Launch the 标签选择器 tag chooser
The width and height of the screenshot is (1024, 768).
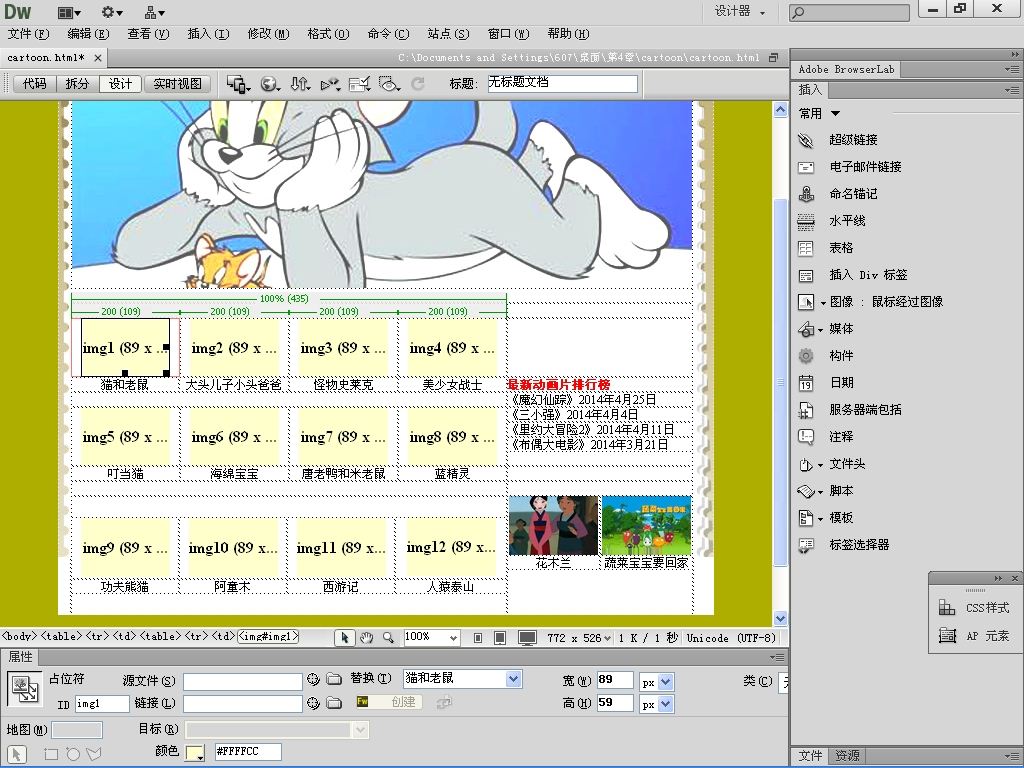tap(806, 545)
